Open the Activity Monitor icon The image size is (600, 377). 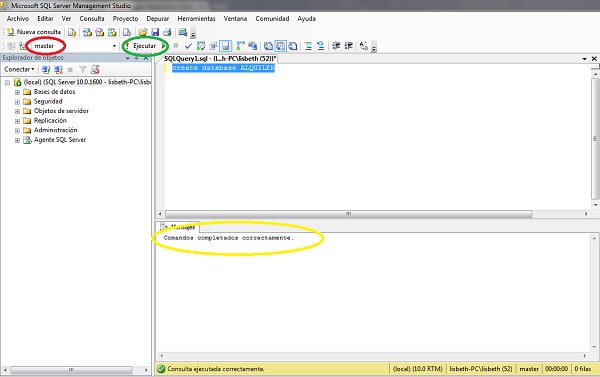183,33
